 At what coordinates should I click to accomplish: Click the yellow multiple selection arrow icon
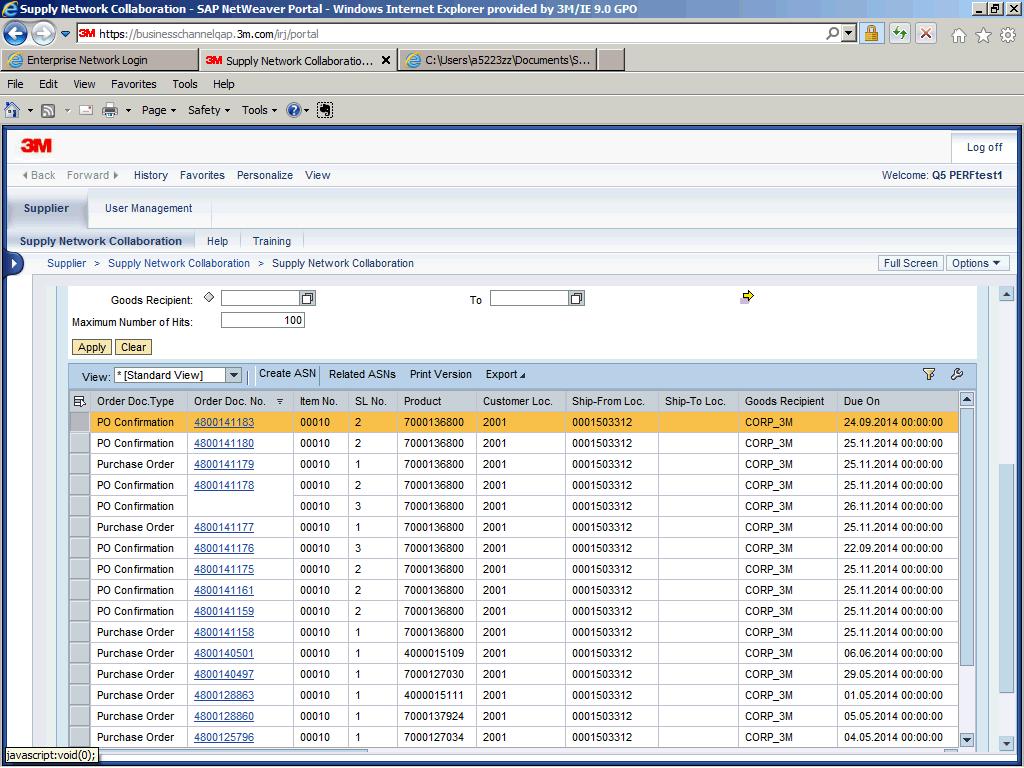(x=747, y=296)
